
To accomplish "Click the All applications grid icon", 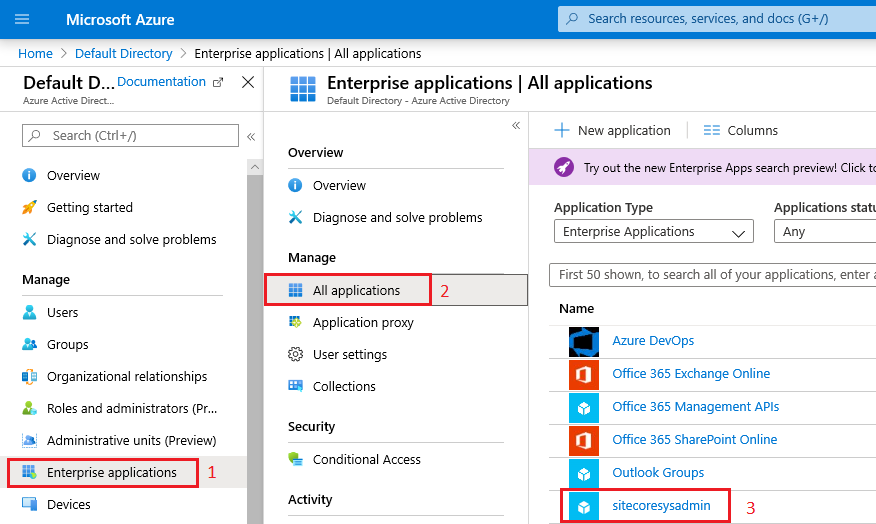I will click(x=295, y=290).
